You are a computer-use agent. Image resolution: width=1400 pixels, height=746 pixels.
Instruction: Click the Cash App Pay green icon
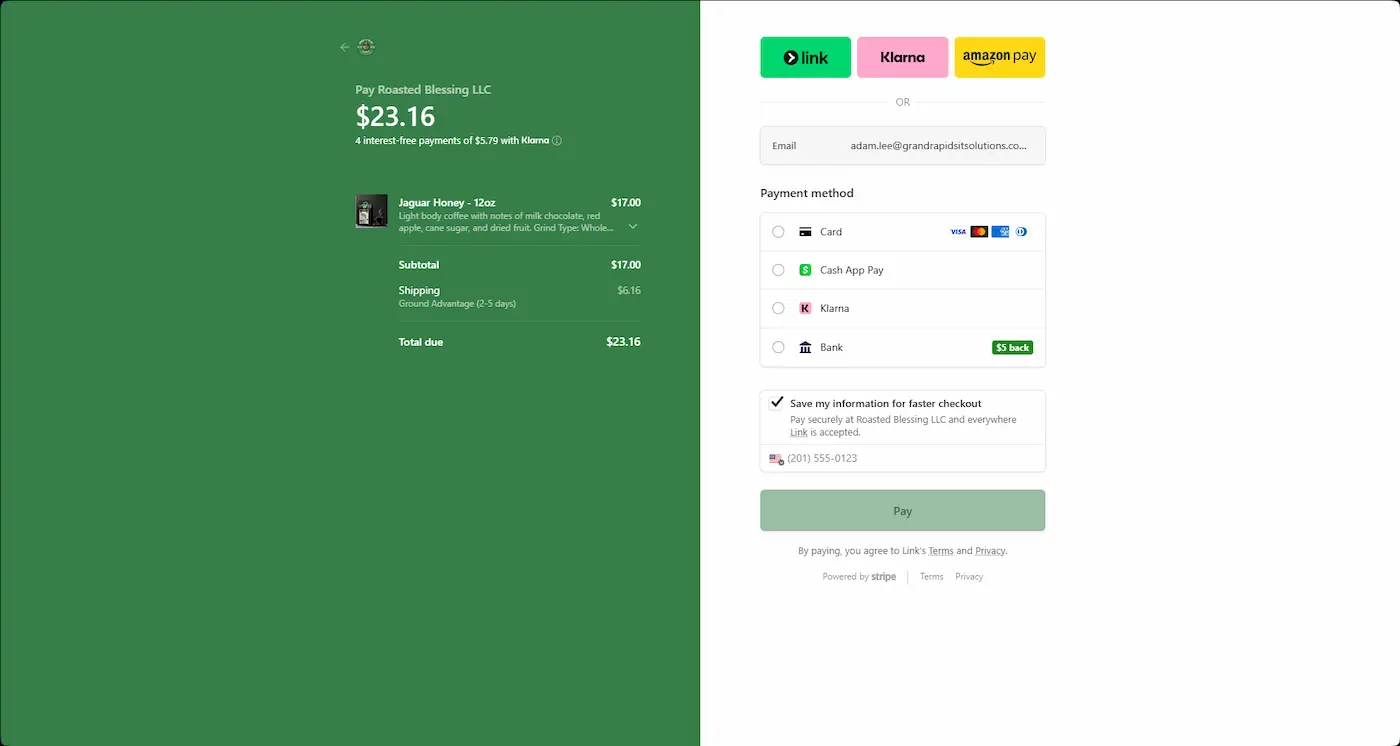coord(805,270)
